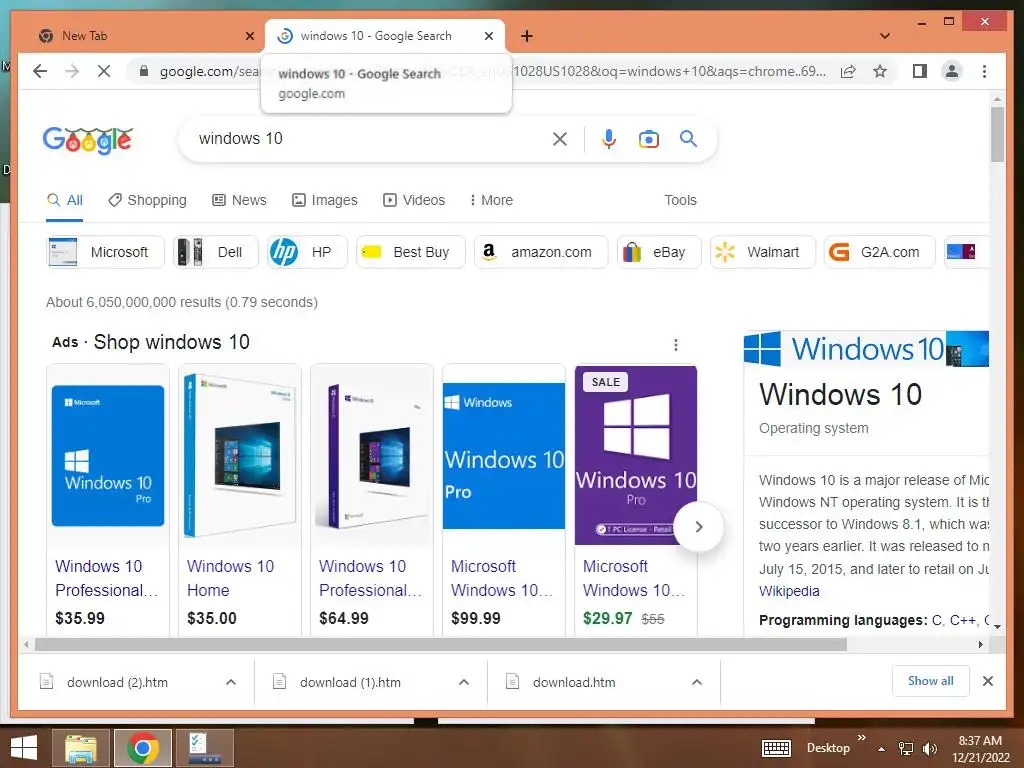Open the $29.97 Microsoft Windows 10 link
The image size is (1024, 768).
tap(633, 578)
